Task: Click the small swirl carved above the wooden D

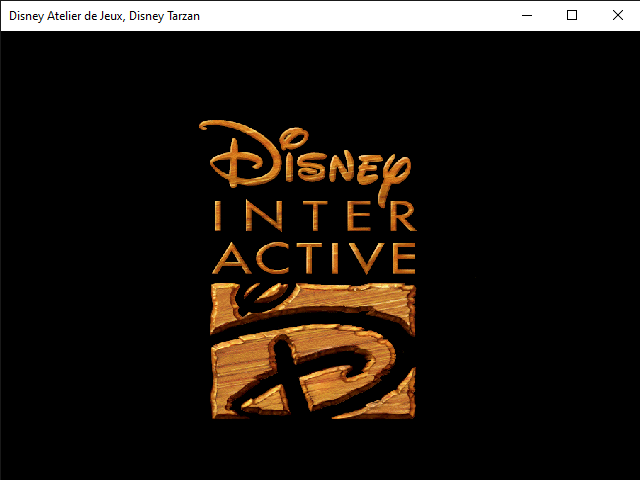Action: [x=252, y=296]
